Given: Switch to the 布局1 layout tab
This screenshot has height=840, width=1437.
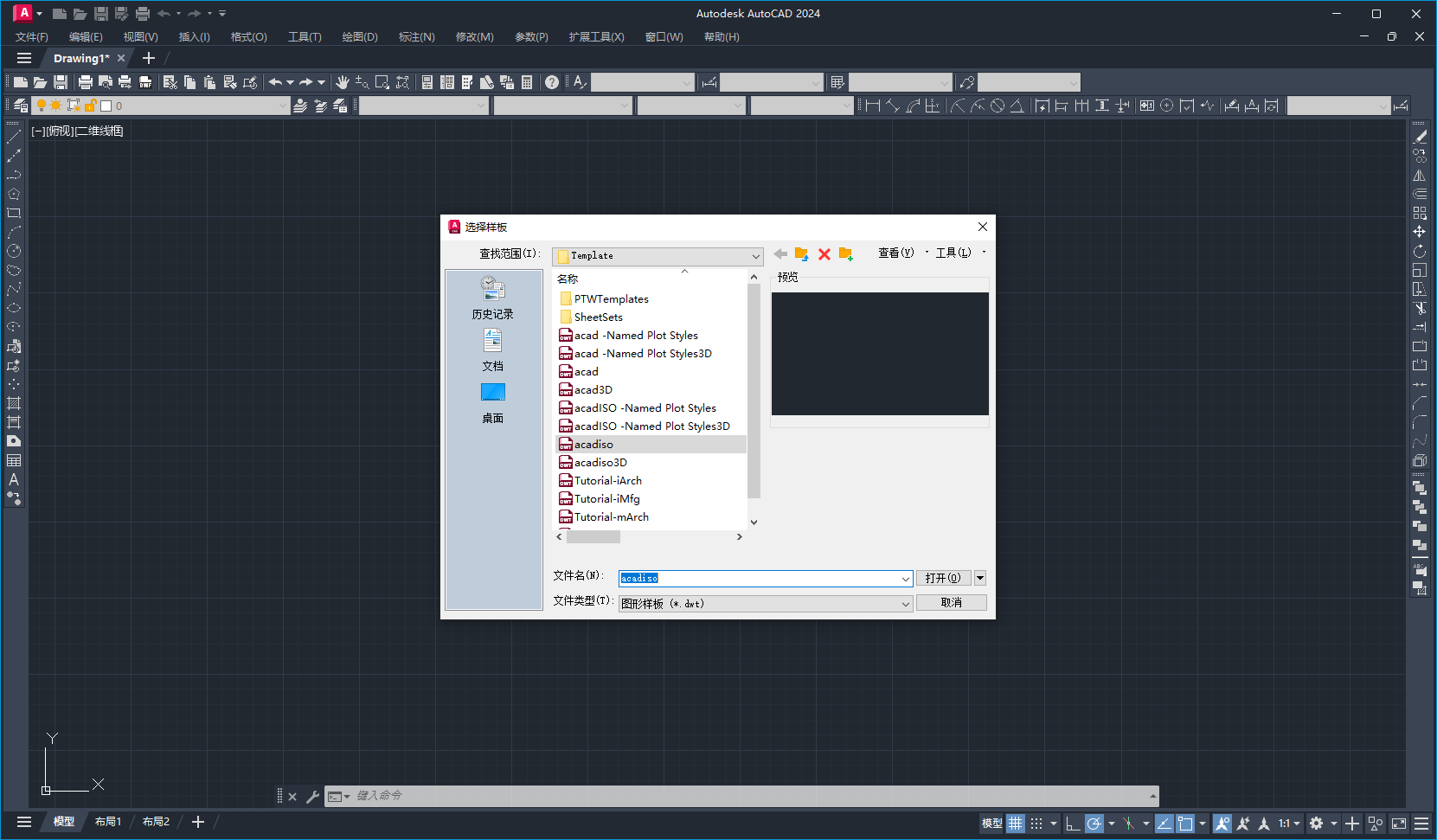Looking at the screenshot, I should 107,821.
